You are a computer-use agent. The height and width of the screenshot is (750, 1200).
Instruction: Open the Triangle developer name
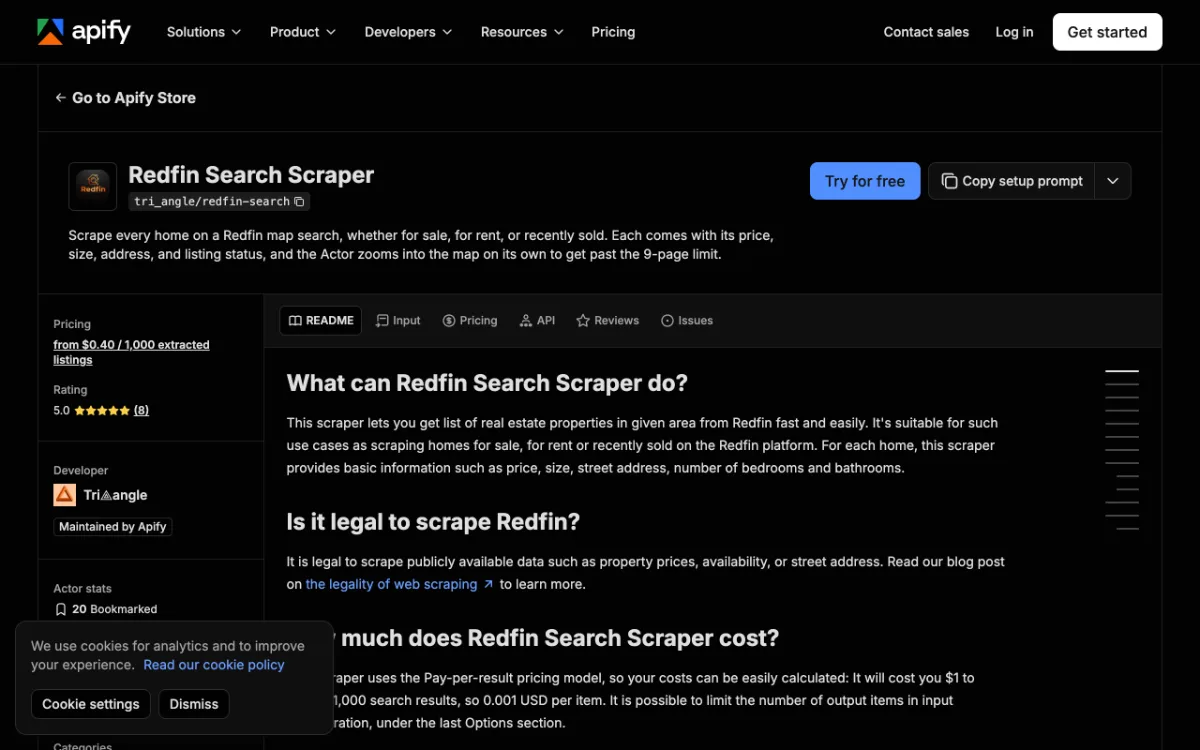pos(115,495)
